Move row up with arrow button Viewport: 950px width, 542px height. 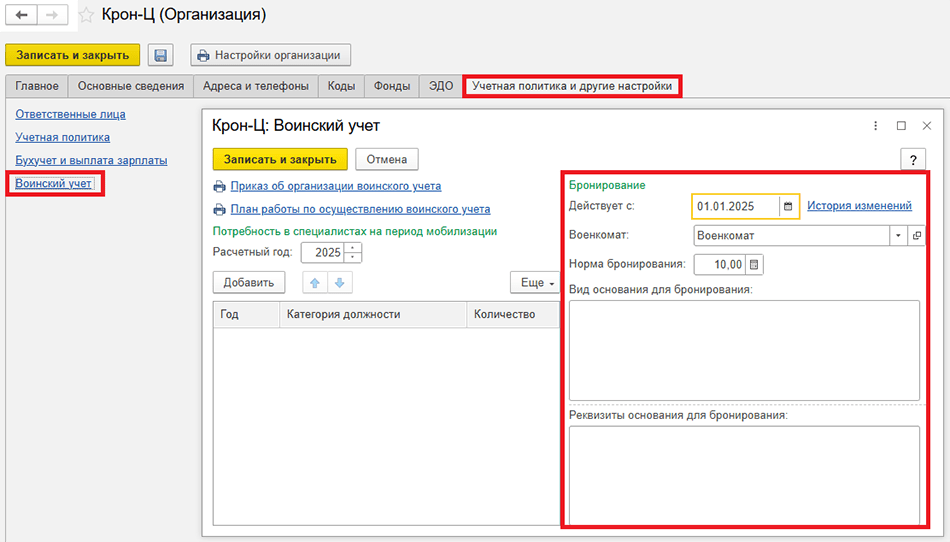[x=316, y=282]
